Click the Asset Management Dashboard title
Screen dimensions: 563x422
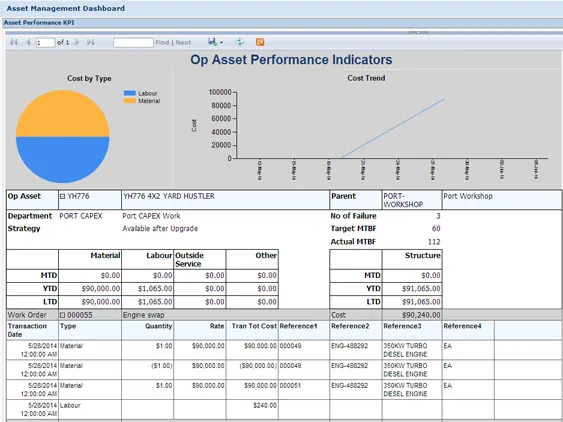66,8
